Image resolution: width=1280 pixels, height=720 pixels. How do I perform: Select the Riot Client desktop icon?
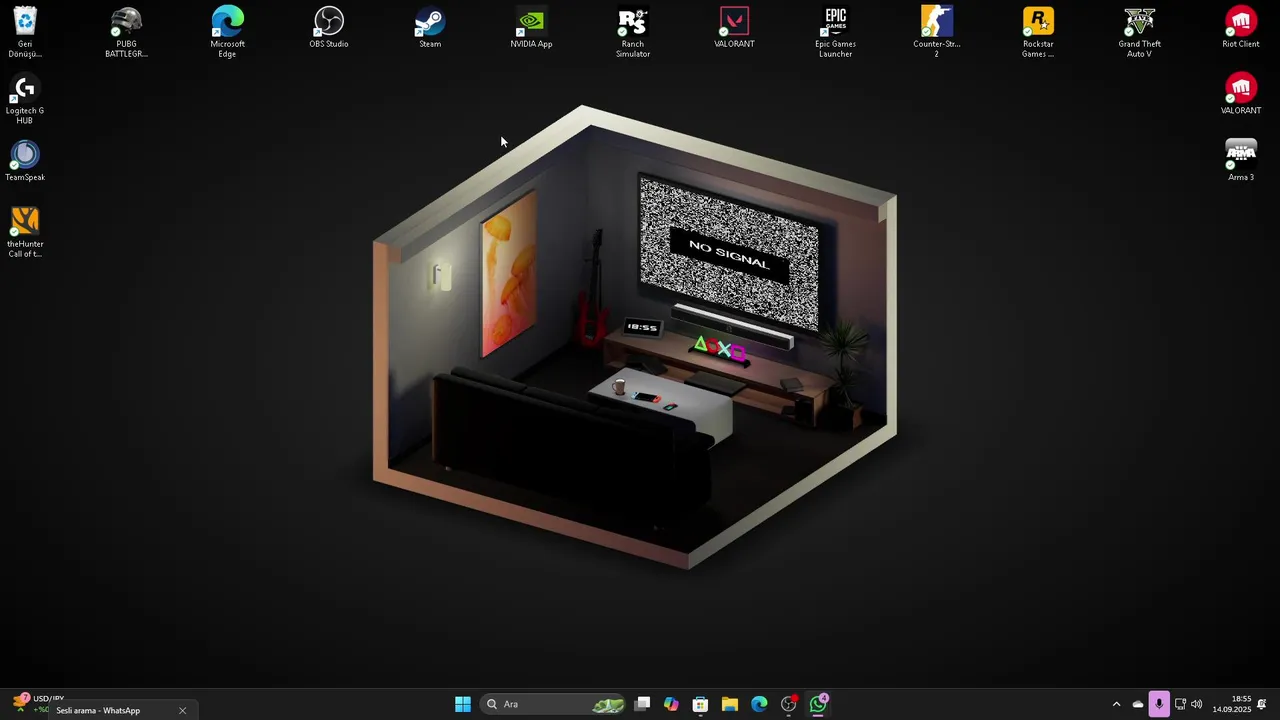1241,27
